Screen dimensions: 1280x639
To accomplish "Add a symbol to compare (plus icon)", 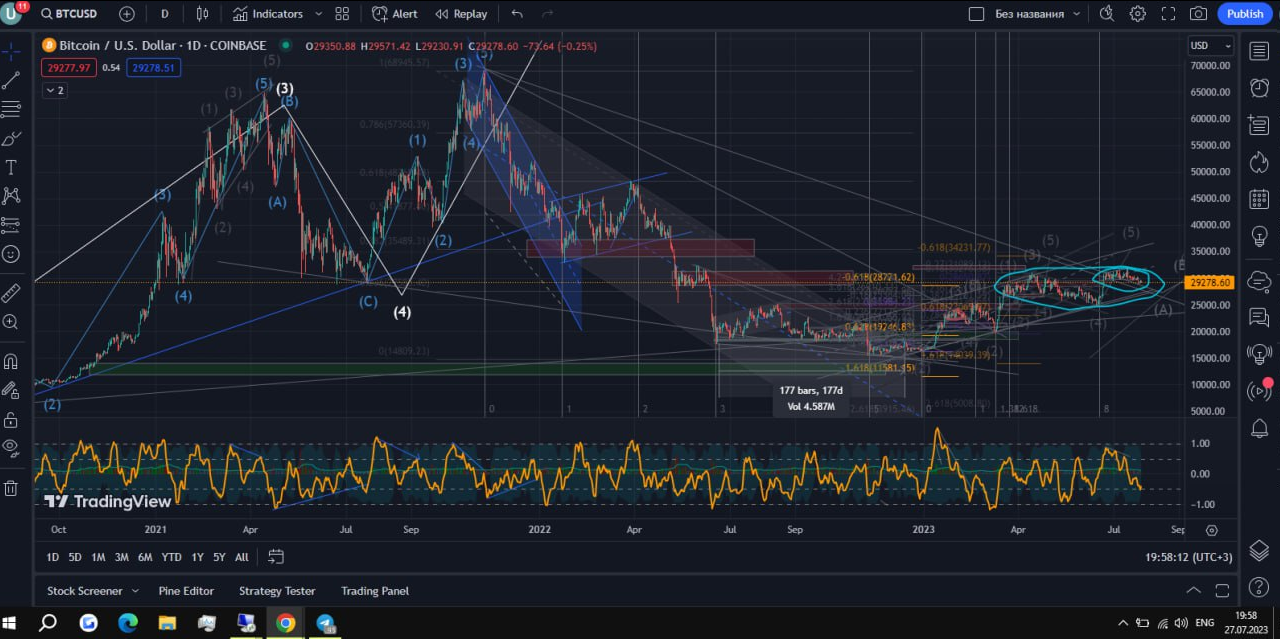I will (x=126, y=14).
